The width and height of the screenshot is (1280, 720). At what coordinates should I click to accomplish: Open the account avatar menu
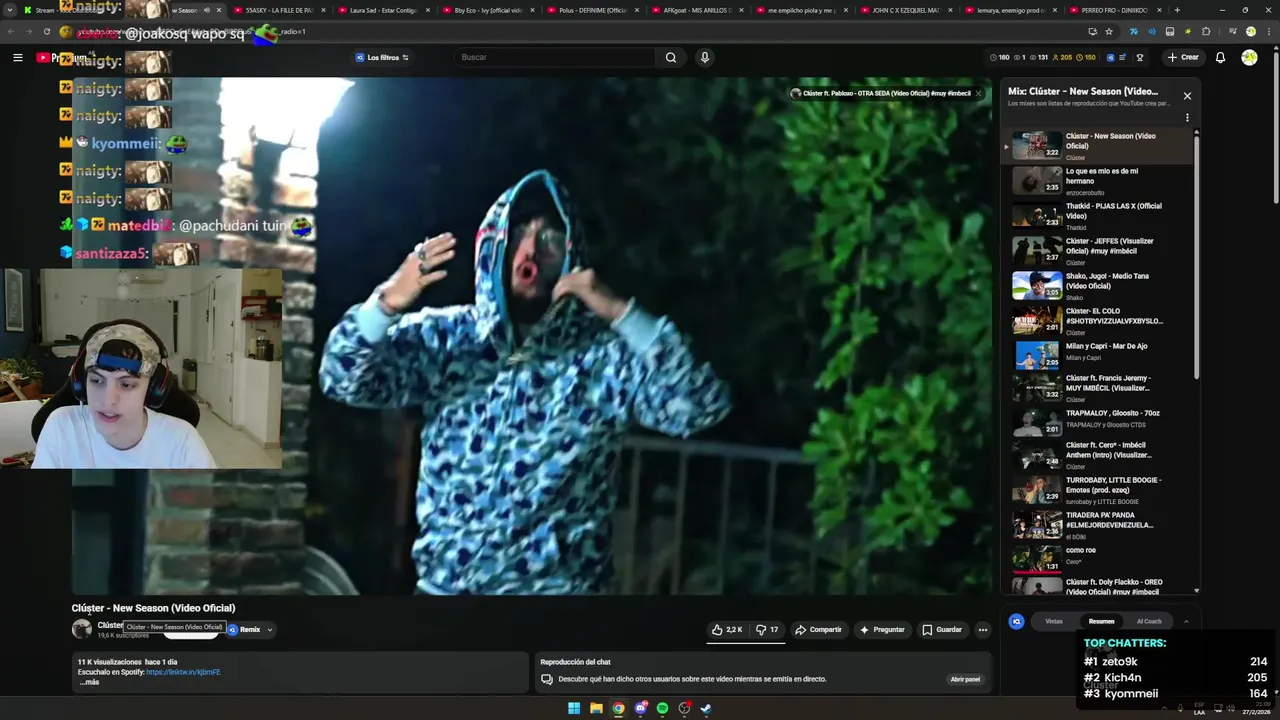[x=1249, y=57]
